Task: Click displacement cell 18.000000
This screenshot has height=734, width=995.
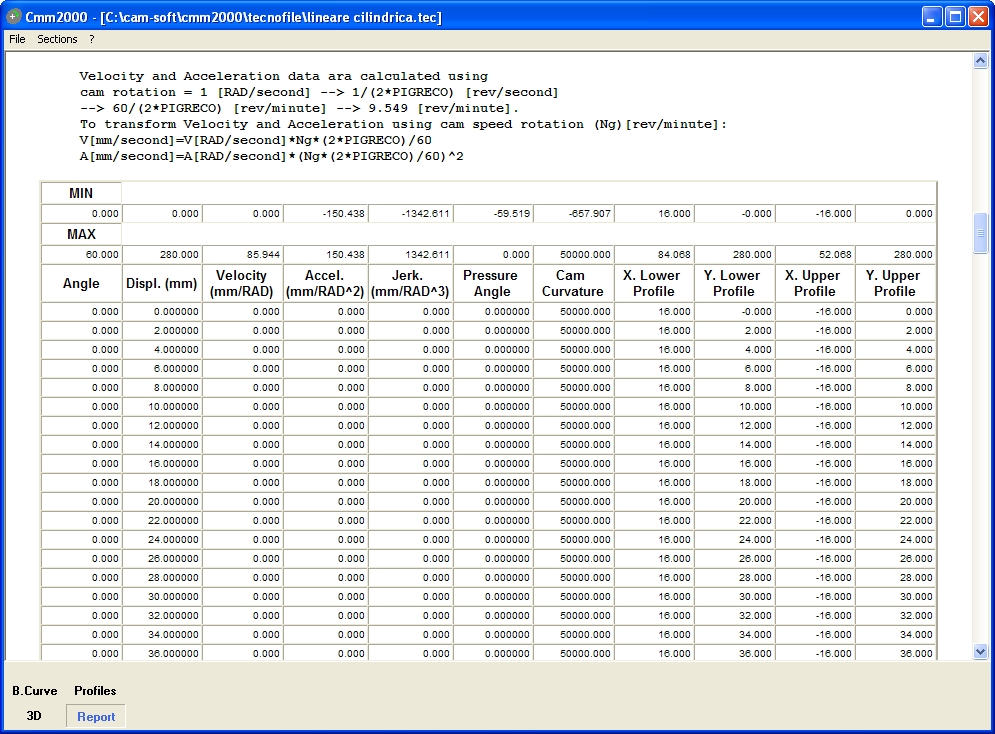Action: [x=162, y=483]
